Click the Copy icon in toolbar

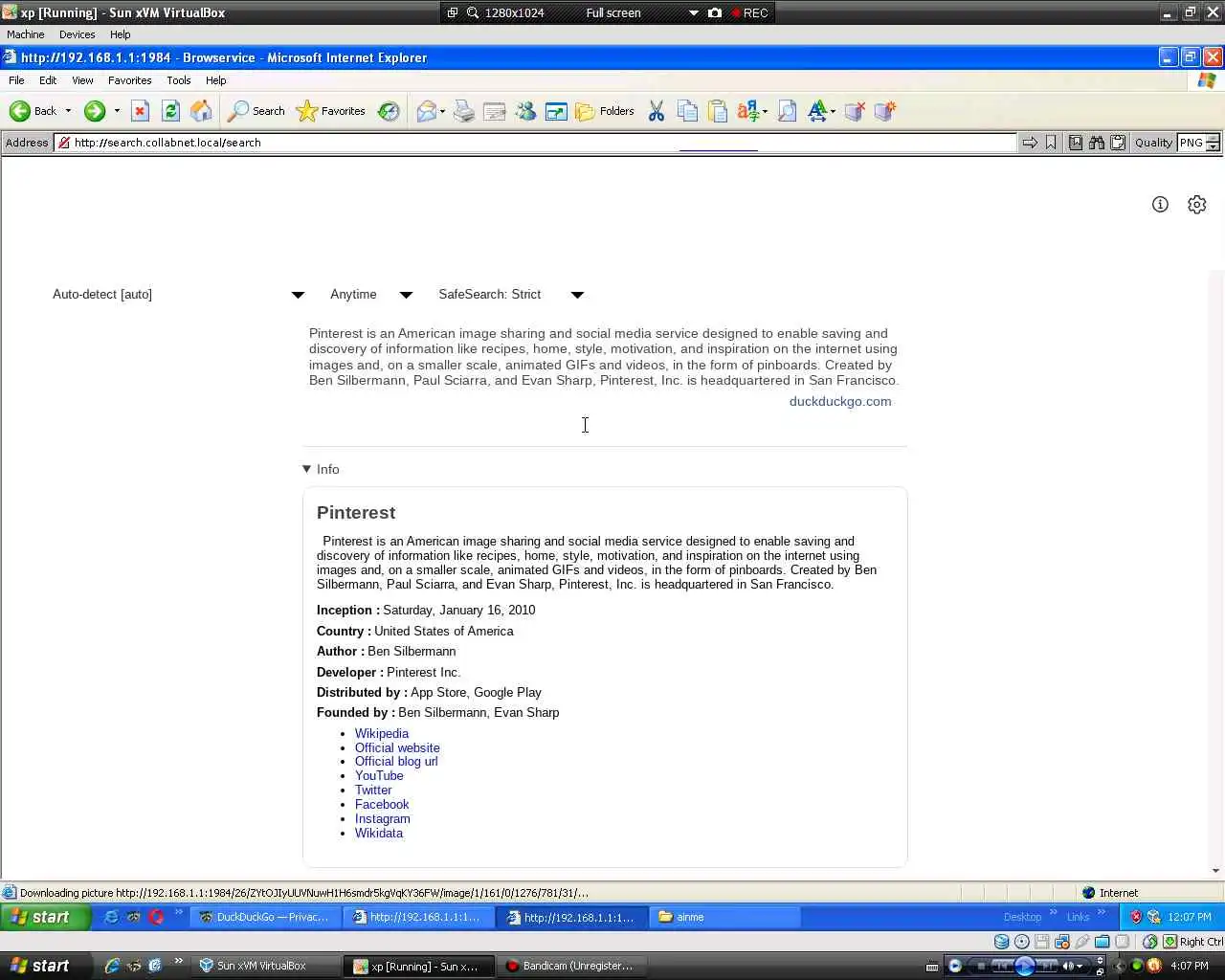pyautogui.click(x=687, y=111)
